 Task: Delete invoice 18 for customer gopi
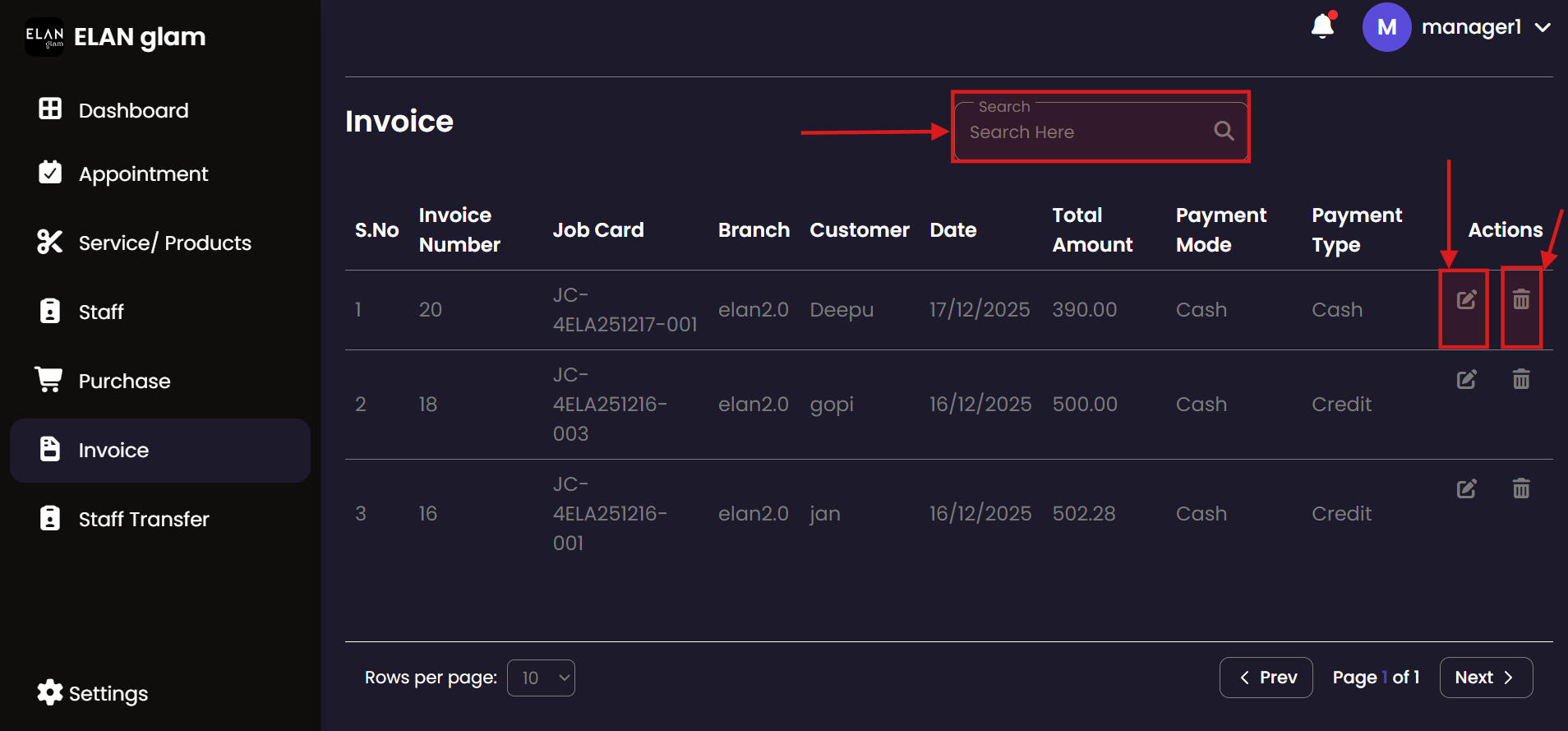[1521, 380]
